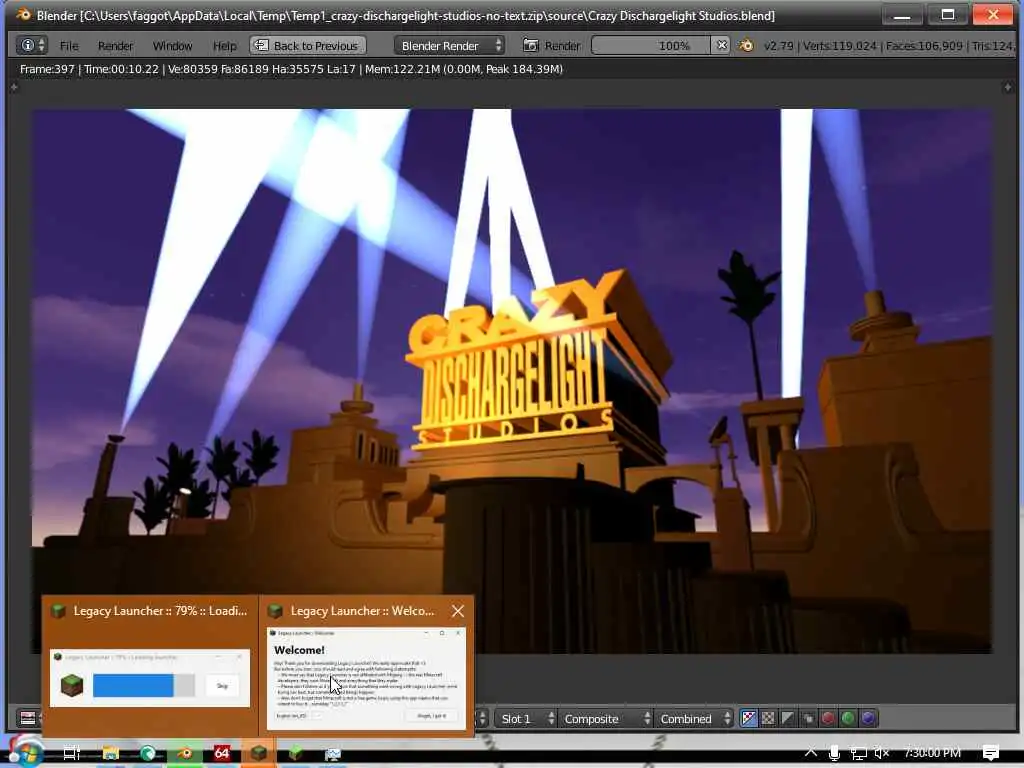Click the top-right area split corner widget

(x=1008, y=87)
